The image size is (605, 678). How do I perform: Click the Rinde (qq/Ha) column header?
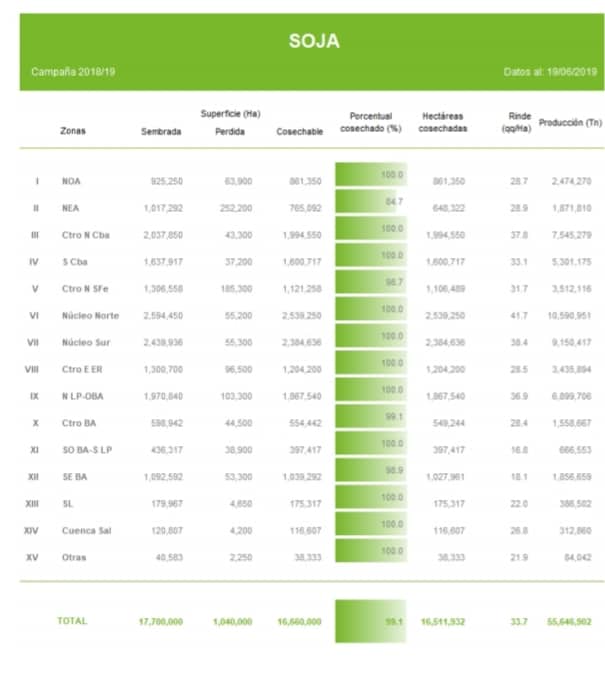pos(515,122)
